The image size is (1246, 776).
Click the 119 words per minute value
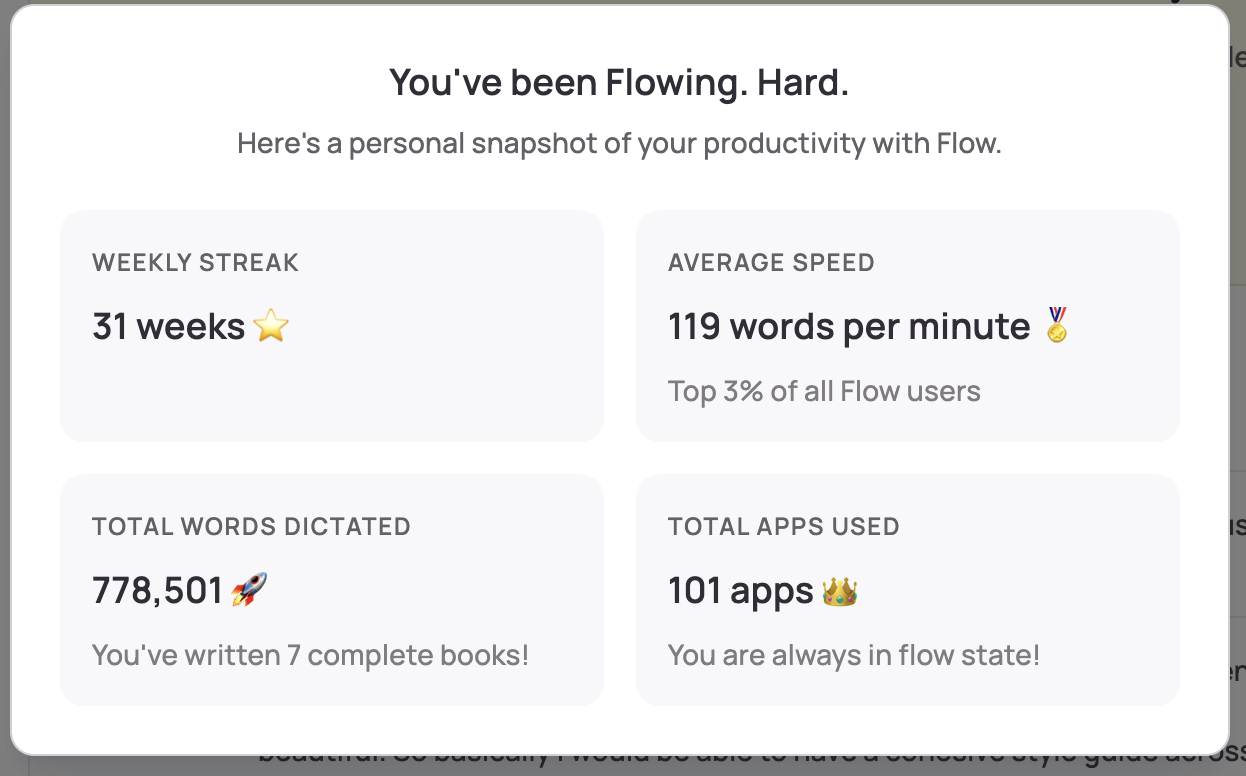[x=847, y=326]
